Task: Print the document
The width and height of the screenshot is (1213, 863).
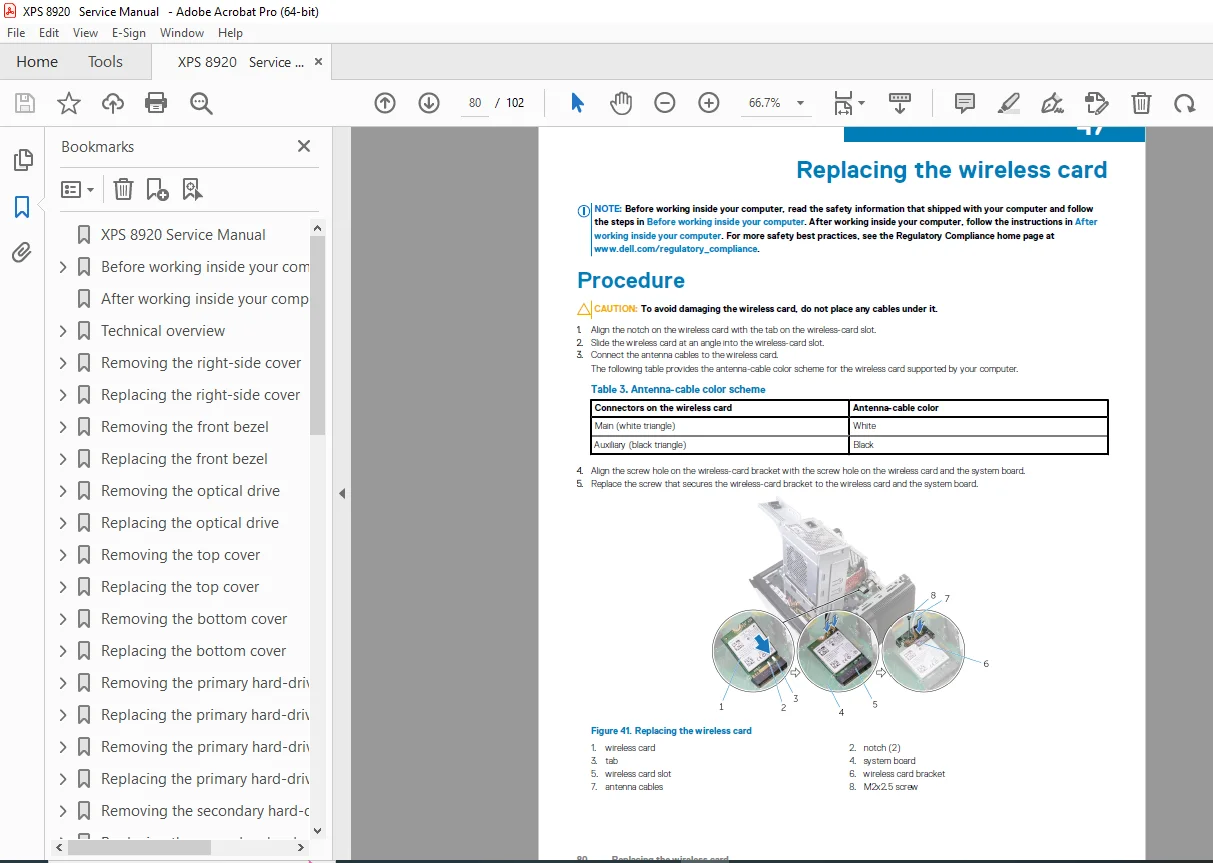Action: coord(156,103)
